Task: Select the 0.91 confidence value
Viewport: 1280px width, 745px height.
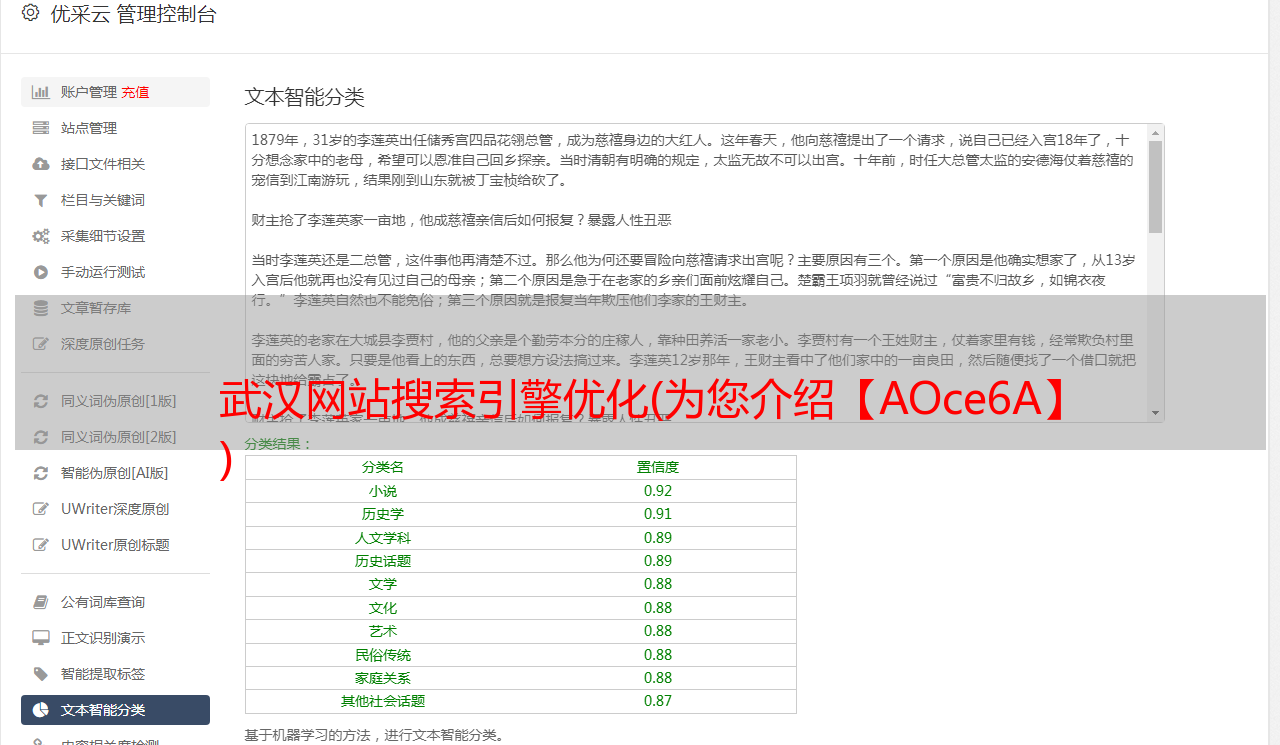Action: [658, 514]
